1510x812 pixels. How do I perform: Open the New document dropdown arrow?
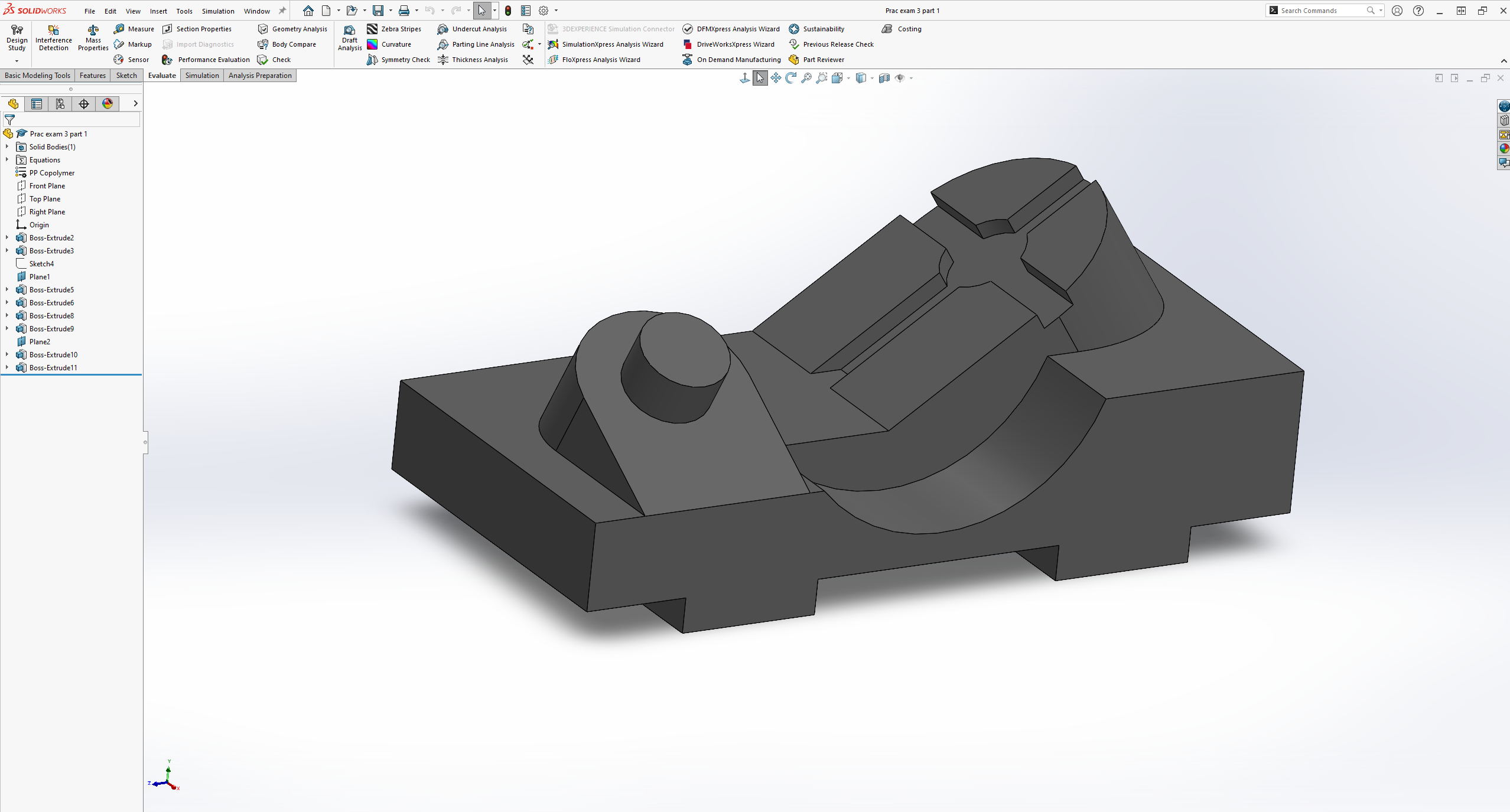click(339, 11)
